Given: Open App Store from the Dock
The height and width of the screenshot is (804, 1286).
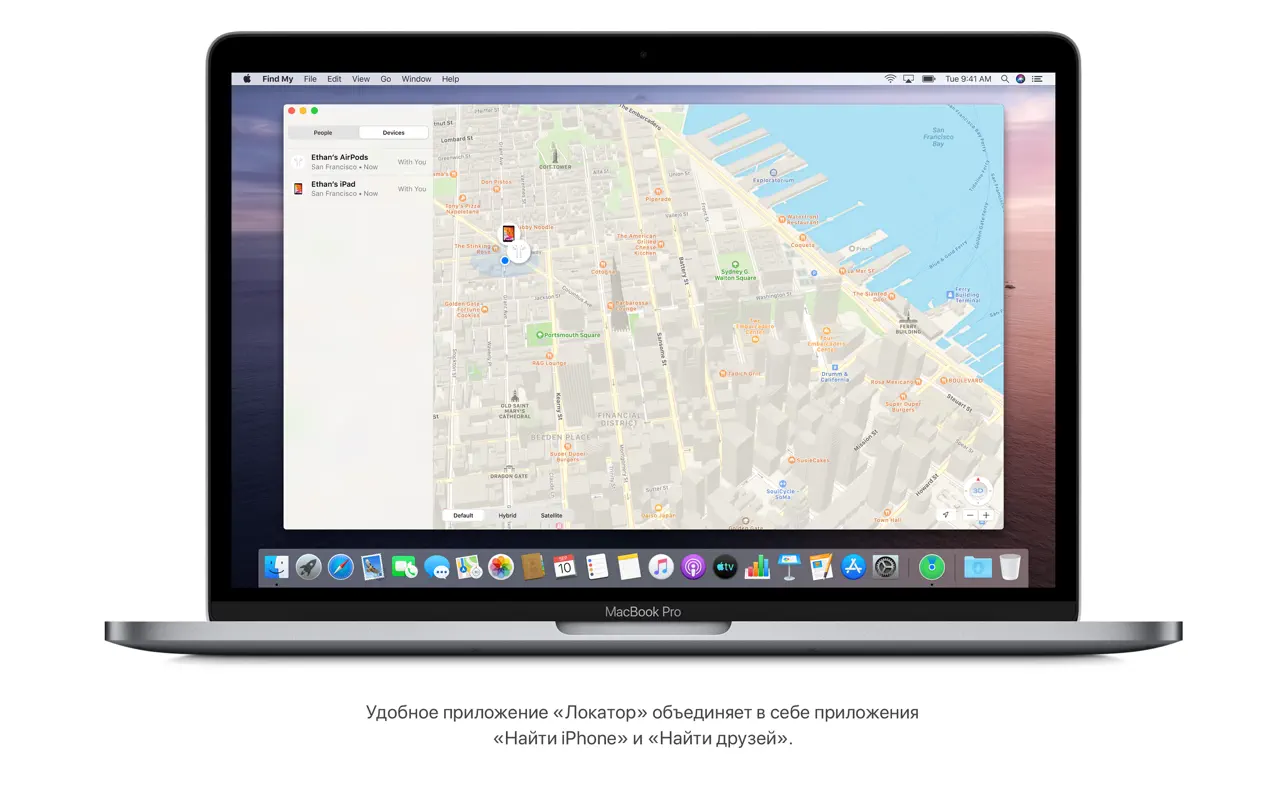Looking at the screenshot, I should pos(853,568).
